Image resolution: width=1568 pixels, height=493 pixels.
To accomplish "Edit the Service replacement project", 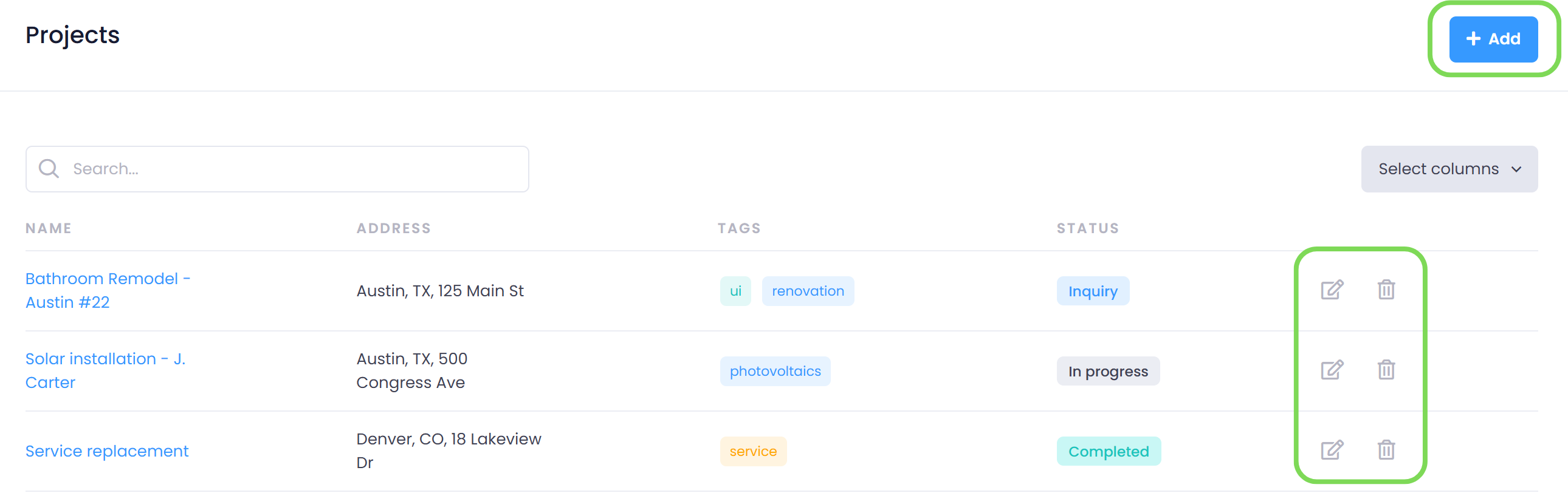I will point(1331,450).
